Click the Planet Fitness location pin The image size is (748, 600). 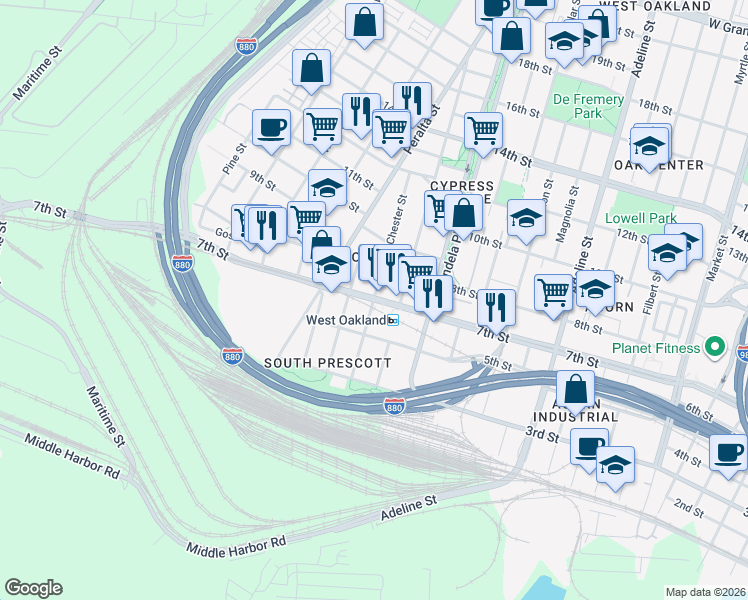(714, 348)
